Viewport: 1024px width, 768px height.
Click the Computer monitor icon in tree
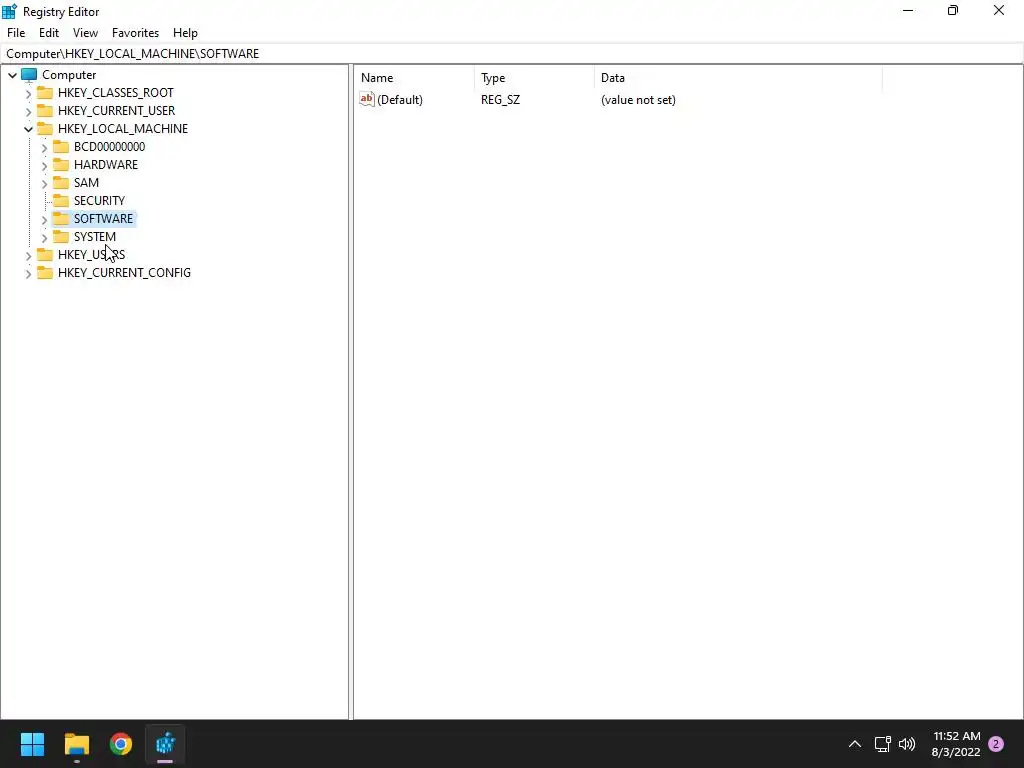point(29,75)
